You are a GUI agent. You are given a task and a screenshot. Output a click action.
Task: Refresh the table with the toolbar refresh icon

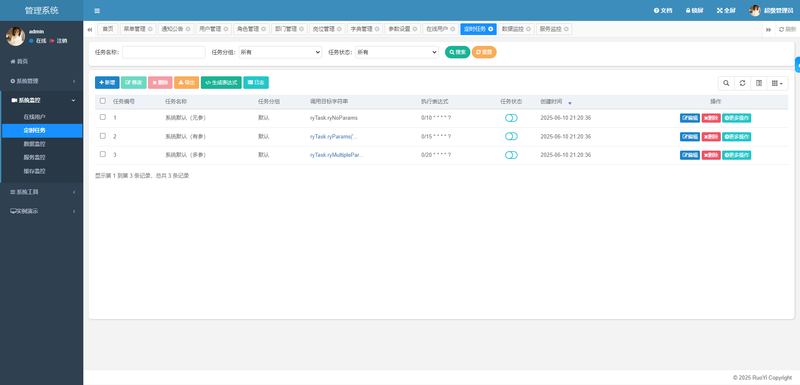(742, 83)
